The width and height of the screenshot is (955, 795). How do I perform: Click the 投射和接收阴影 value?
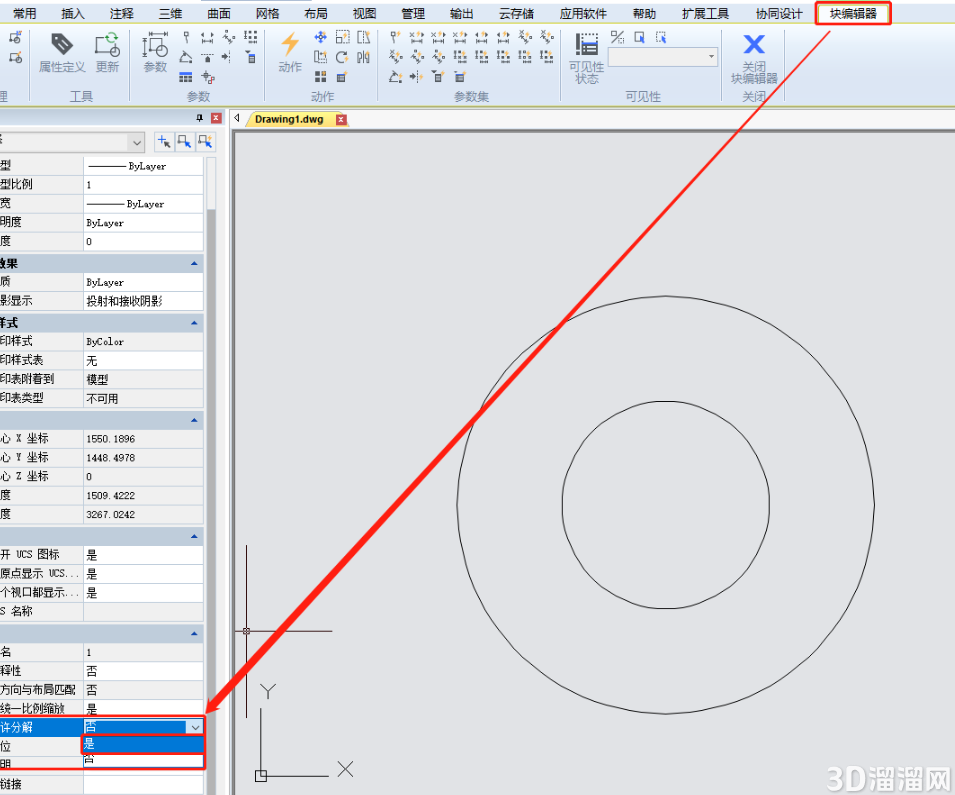[x=143, y=301]
